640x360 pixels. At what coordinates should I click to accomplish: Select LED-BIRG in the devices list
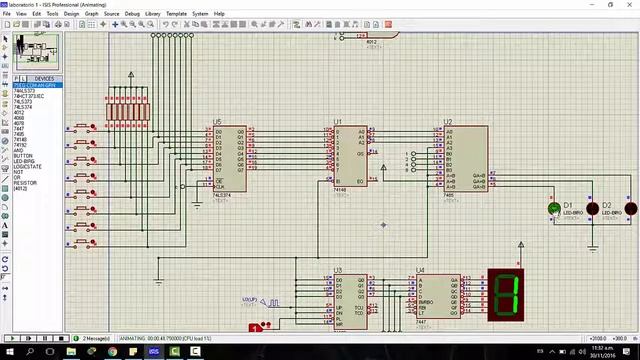click(x=24, y=161)
